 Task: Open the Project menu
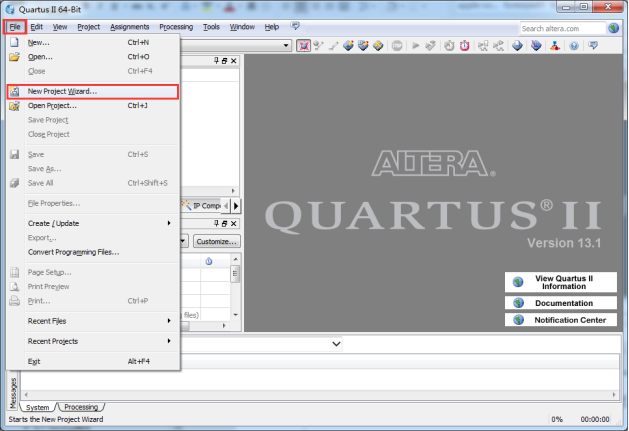(89, 27)
